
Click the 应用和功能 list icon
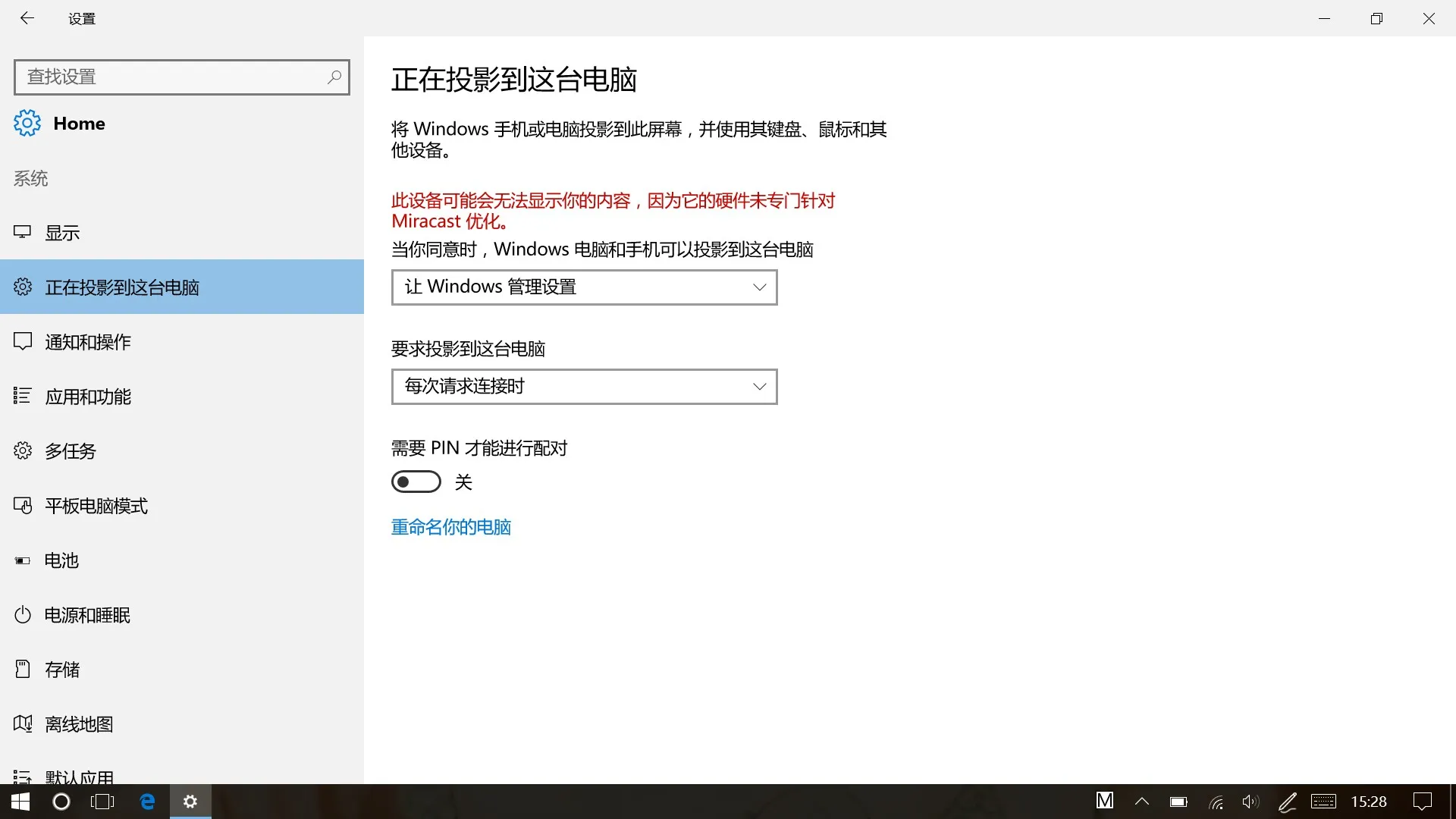pos(23,396)
